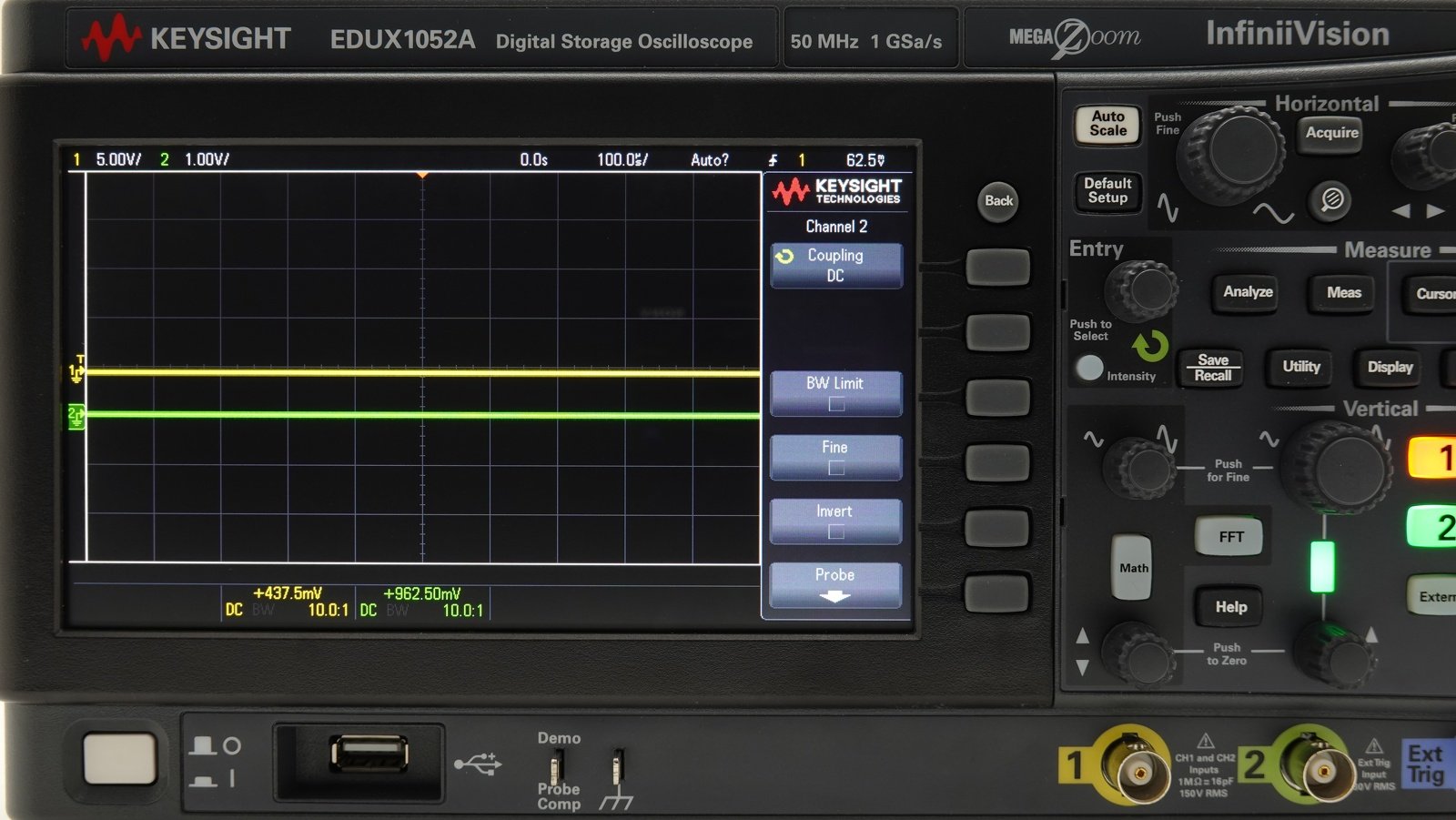Click the 100.0 time-per-division readout
This screenshot has height=820, width=1456.
[x=622, y=159]
